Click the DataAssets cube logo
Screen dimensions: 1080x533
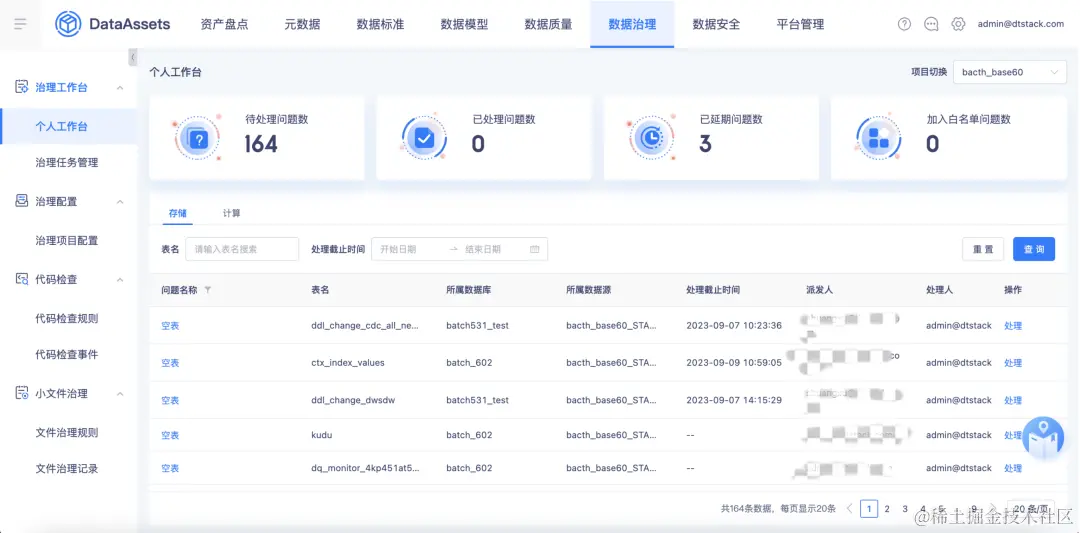tap(68, 24)
